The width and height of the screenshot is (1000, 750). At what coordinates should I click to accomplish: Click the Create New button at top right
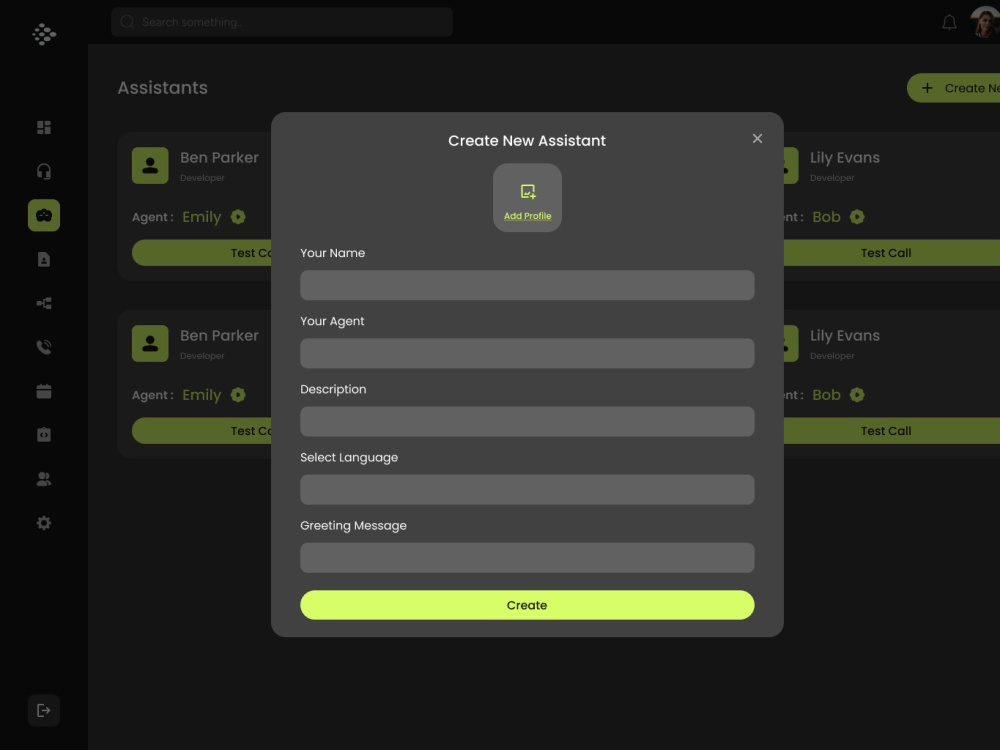pos(953,88)
